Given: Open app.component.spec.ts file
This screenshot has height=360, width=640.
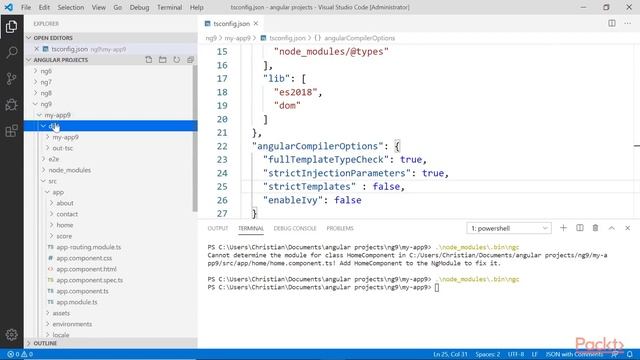Looking at the screenshot, I should tap(89, 280).
